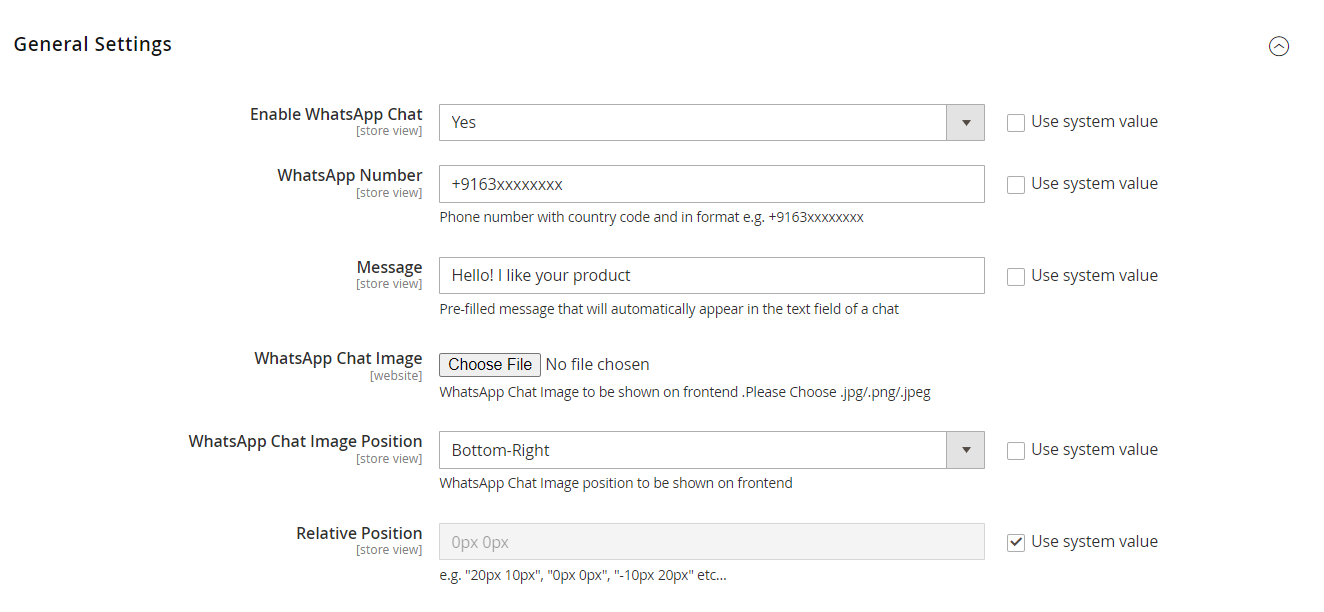Click the Message field label

[389, 267]
